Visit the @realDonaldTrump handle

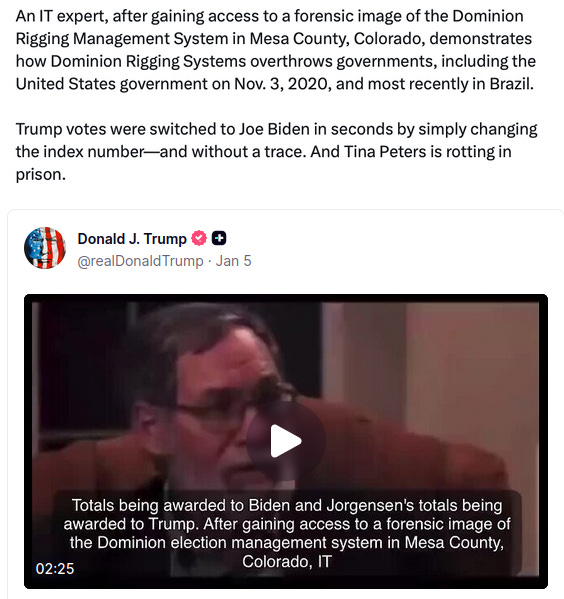coord(140,261)
